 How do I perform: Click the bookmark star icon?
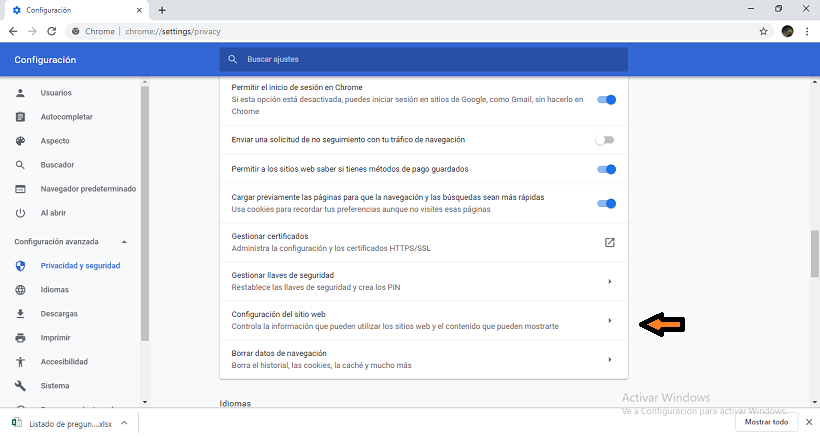point(764,31)
